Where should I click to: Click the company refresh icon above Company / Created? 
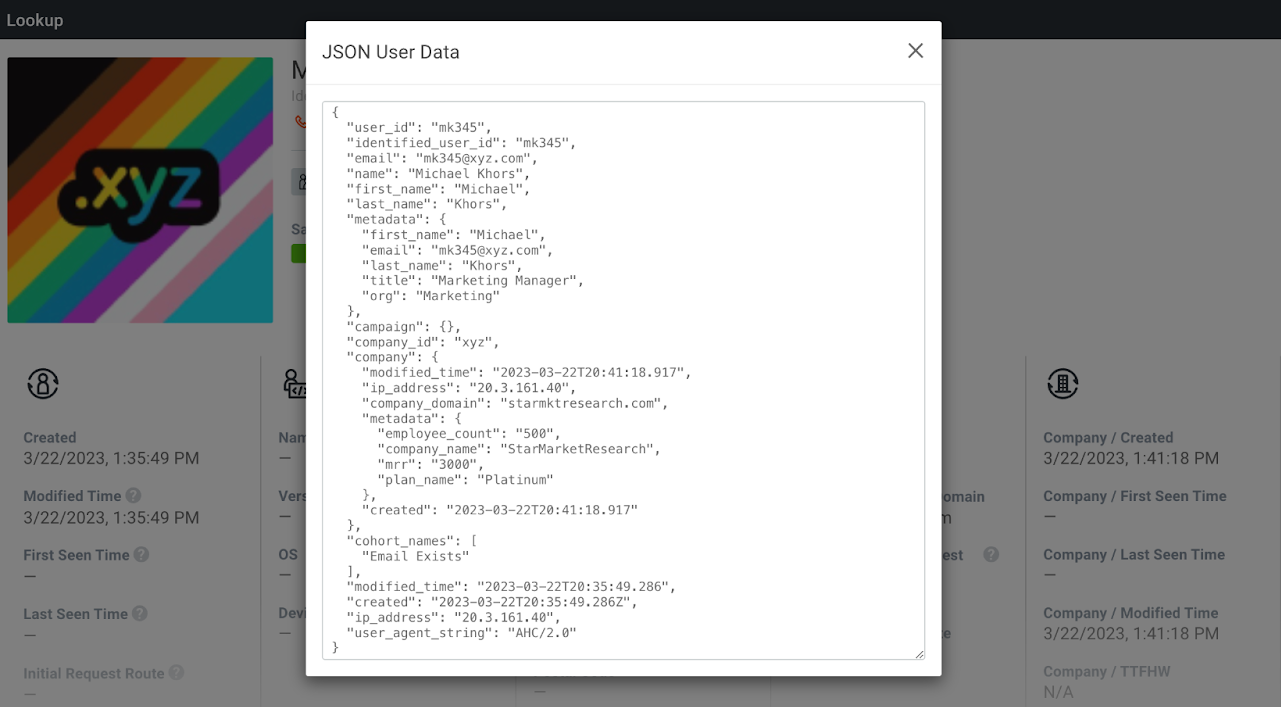(x=1062, y=384)
